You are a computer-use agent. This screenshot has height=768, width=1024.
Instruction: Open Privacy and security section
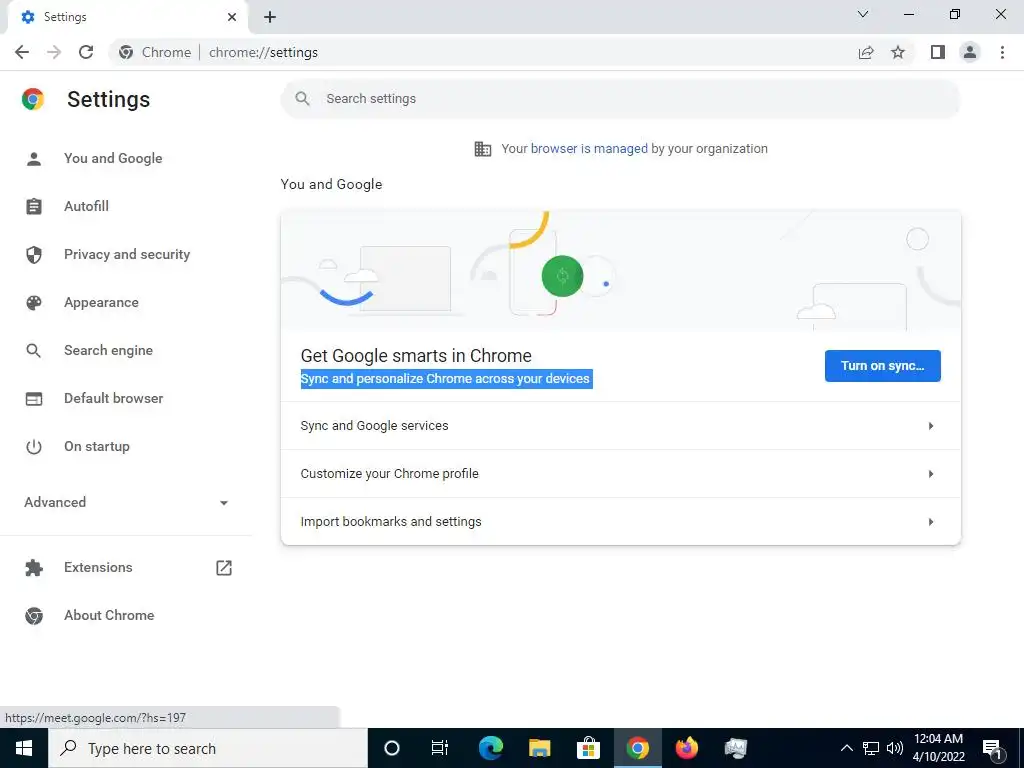point(127,255)
